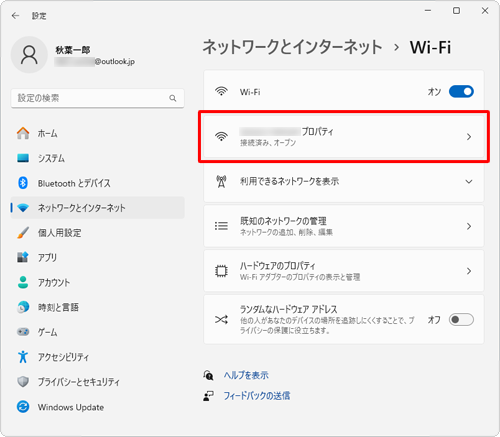
Task: Click the Apps icon in sidebar
Action: [x=23, y=257]
